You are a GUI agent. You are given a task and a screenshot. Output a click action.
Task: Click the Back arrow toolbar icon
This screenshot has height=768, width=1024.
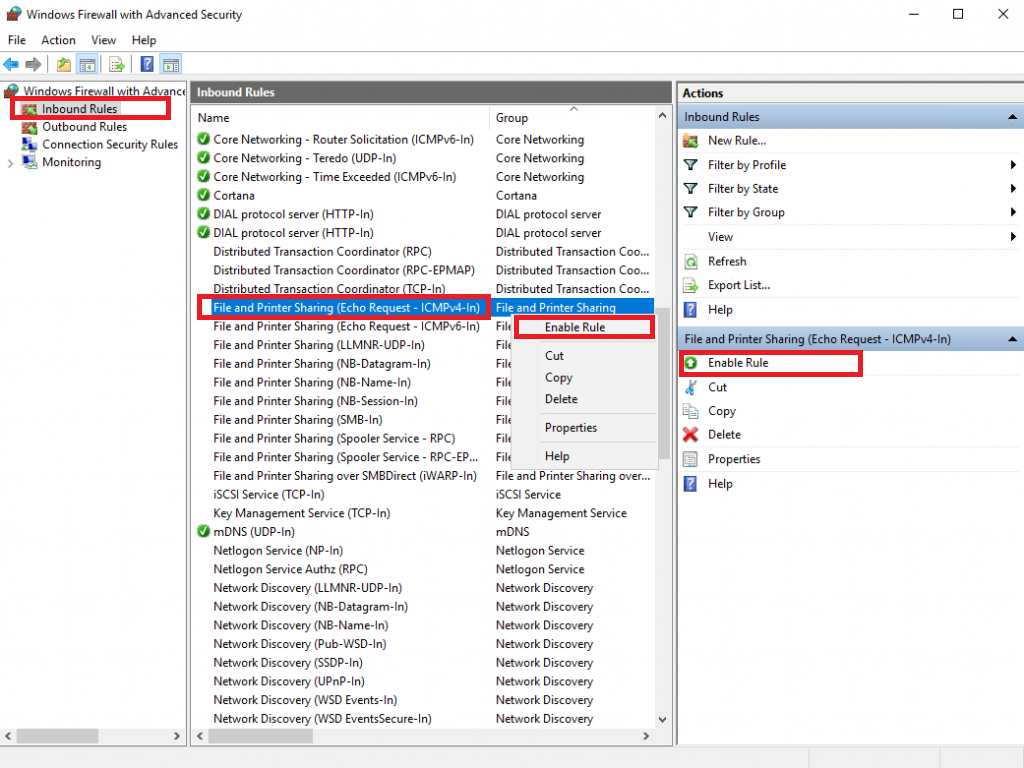click(11, 64)
